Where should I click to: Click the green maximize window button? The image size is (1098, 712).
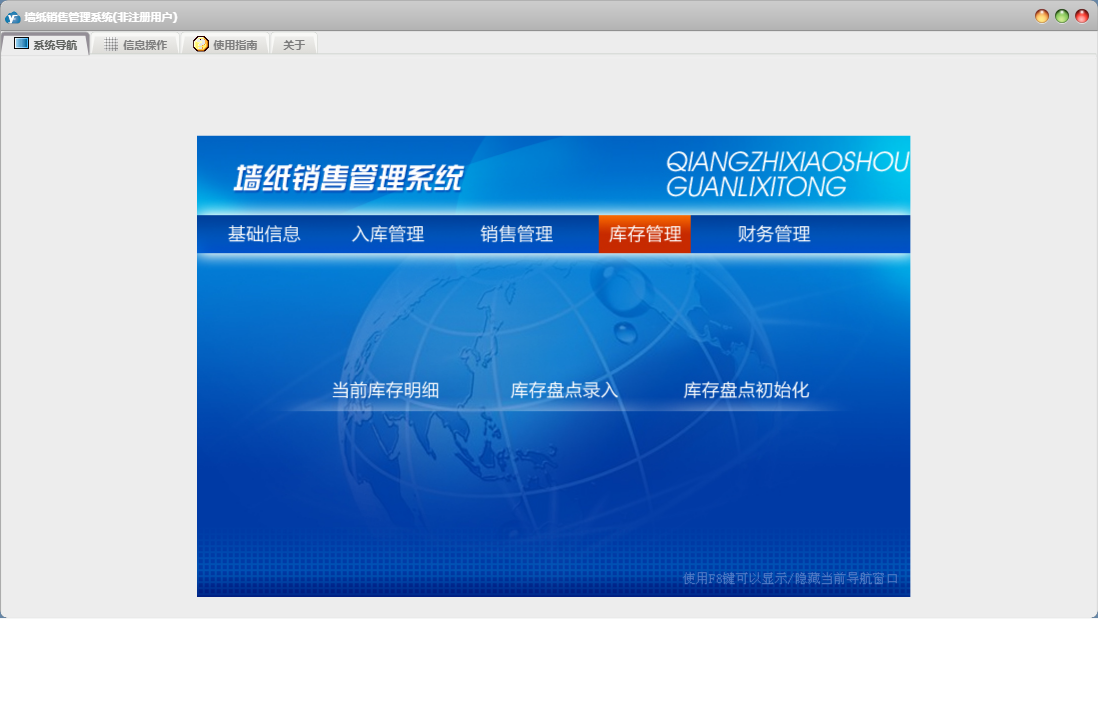[1062, 16]
